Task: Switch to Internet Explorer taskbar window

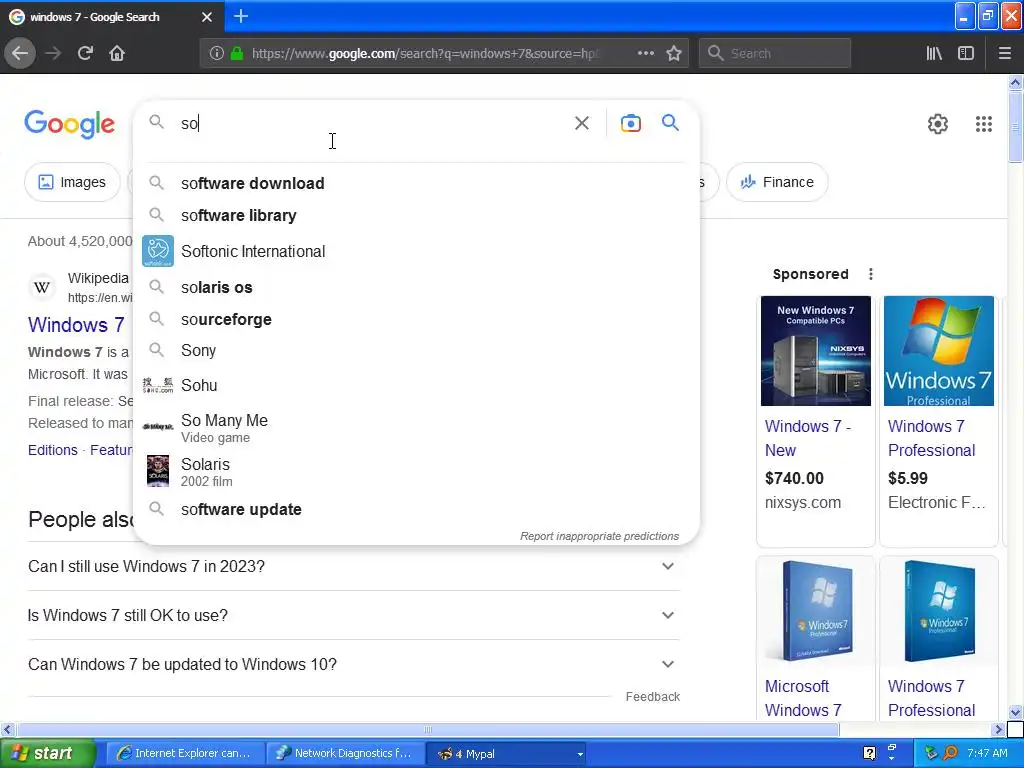Action: click(x=185, y=753)
